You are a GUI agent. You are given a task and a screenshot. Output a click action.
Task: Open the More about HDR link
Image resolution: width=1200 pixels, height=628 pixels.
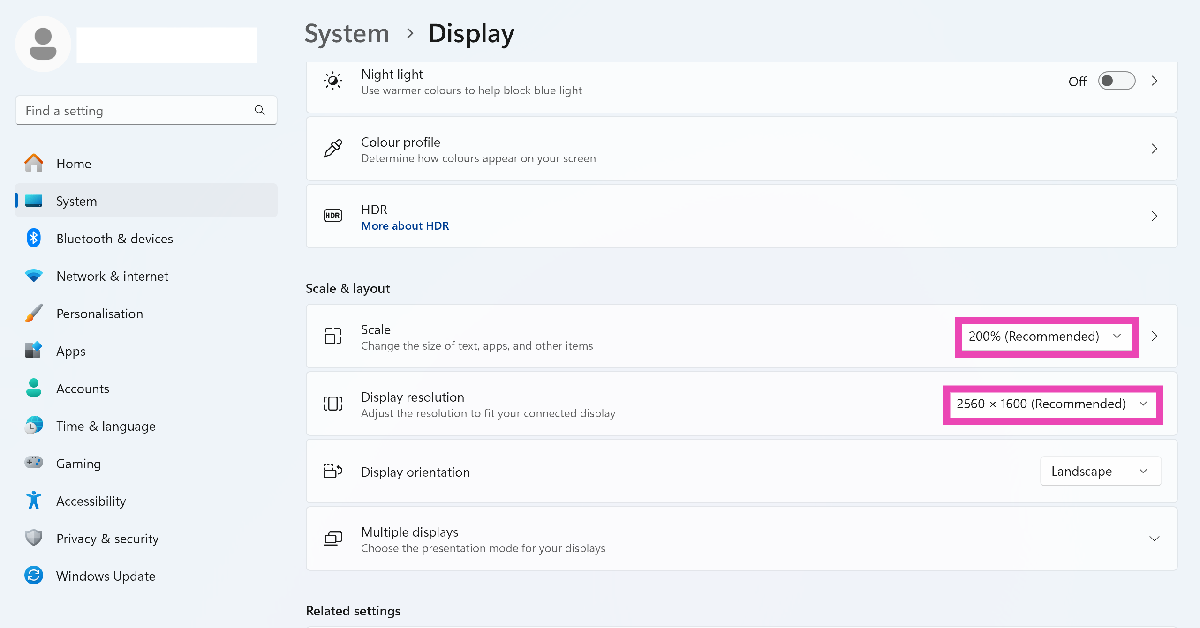(405, 226)
